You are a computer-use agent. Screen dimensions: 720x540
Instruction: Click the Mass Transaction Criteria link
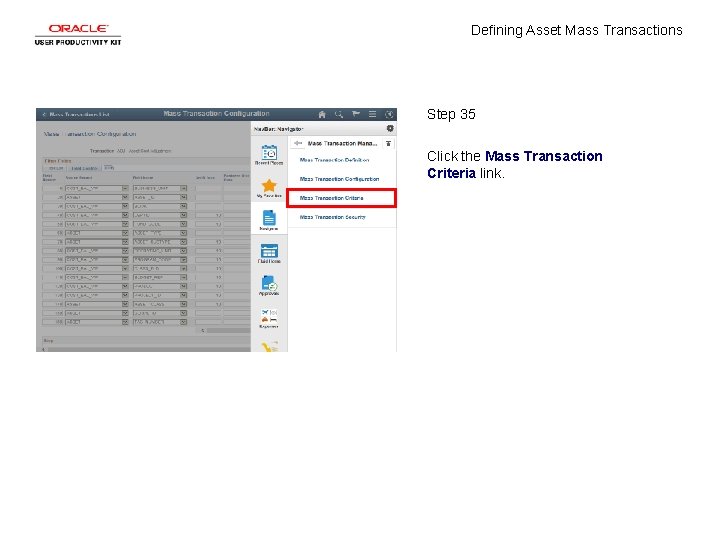(x=332, y=198)
